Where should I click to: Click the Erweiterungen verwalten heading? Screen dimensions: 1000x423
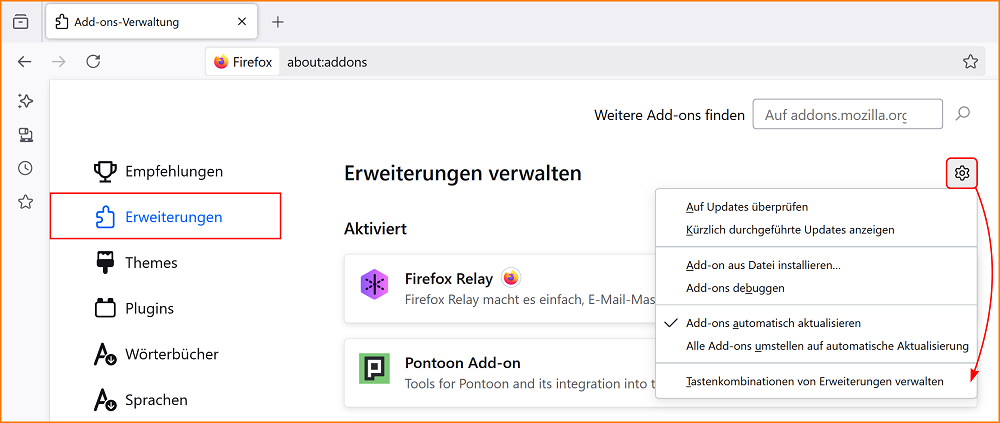[x=463, y=173]
